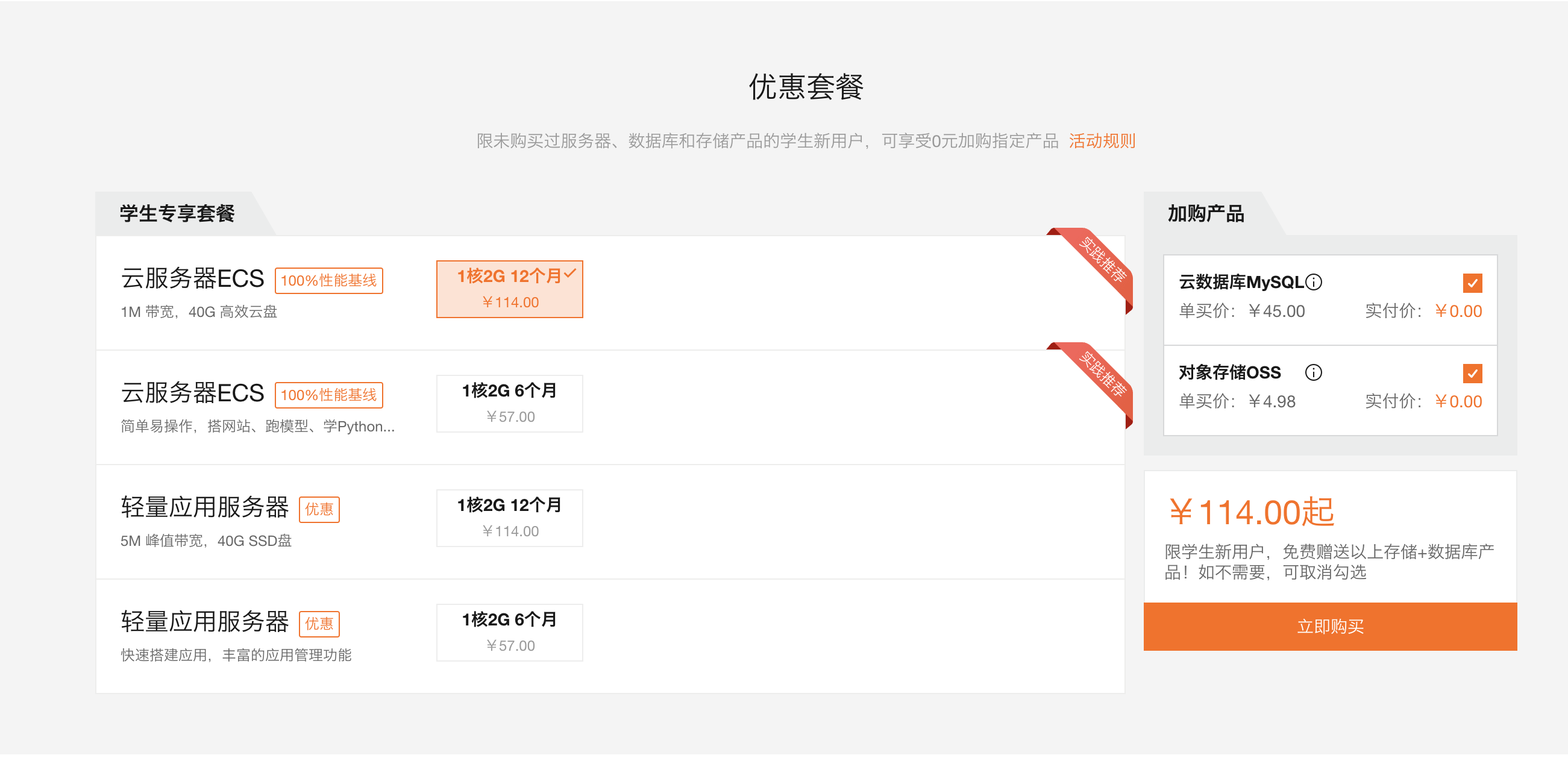Screen dimensions: 1568x758
Task: Click OSS 实付价 ￥0.00 value
Action: (x=1458, y=402)
